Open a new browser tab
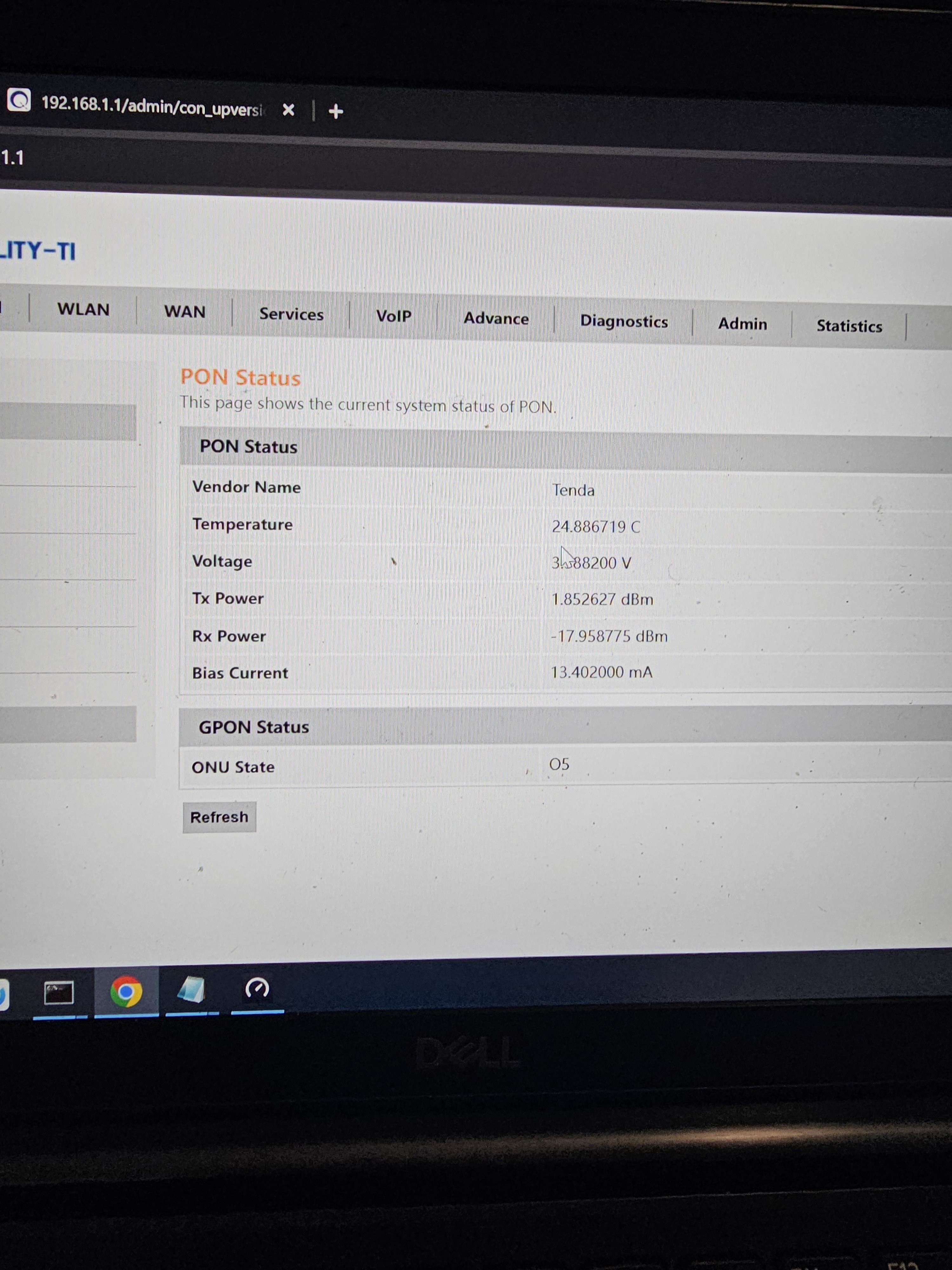This screenshot has width=952, height=1270. [336, 111]
